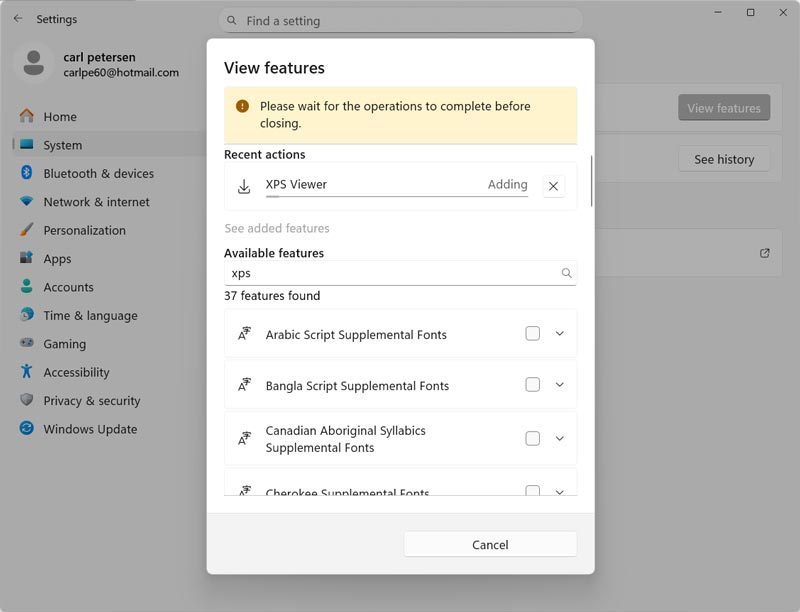This screenshot has height=612, width=800.
Task: Check Arabic Script Supplemental Fonts checkbox
Action: click(532, 334)
